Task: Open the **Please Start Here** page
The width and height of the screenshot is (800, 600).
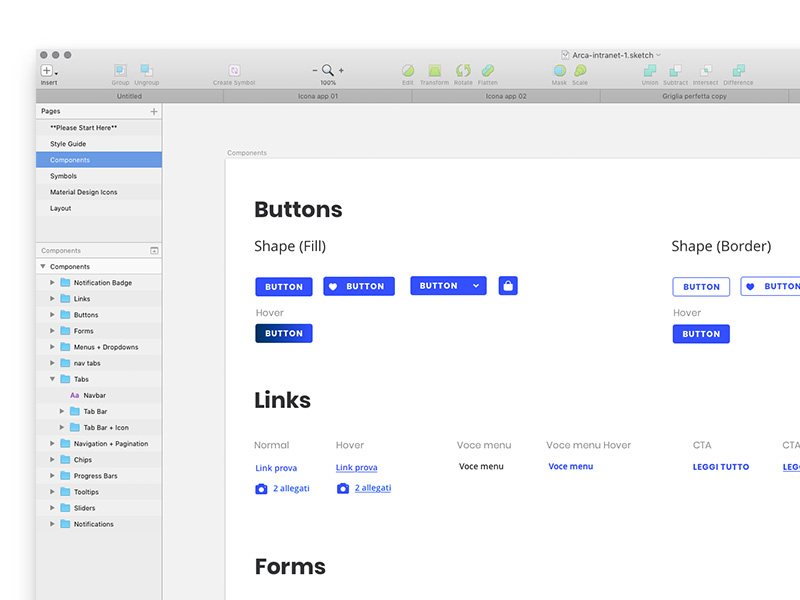Action: tap(99, 128)
